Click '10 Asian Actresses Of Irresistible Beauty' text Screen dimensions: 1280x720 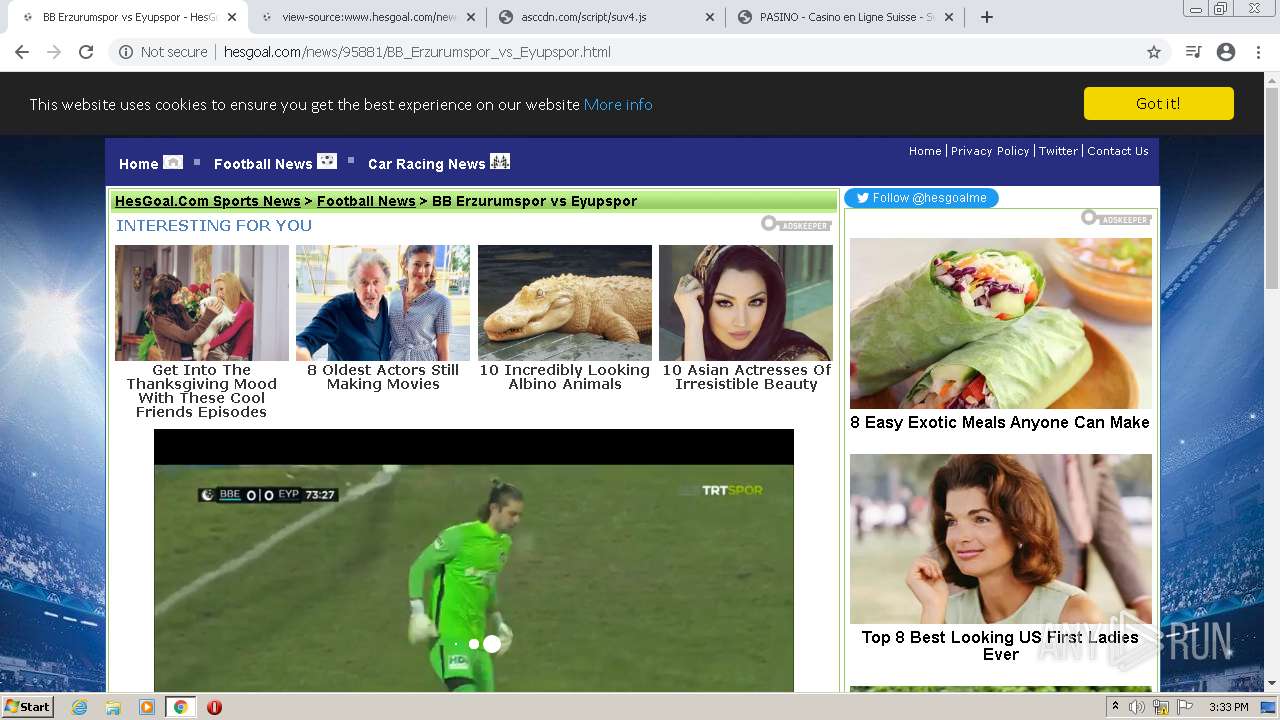pos(746,377)
